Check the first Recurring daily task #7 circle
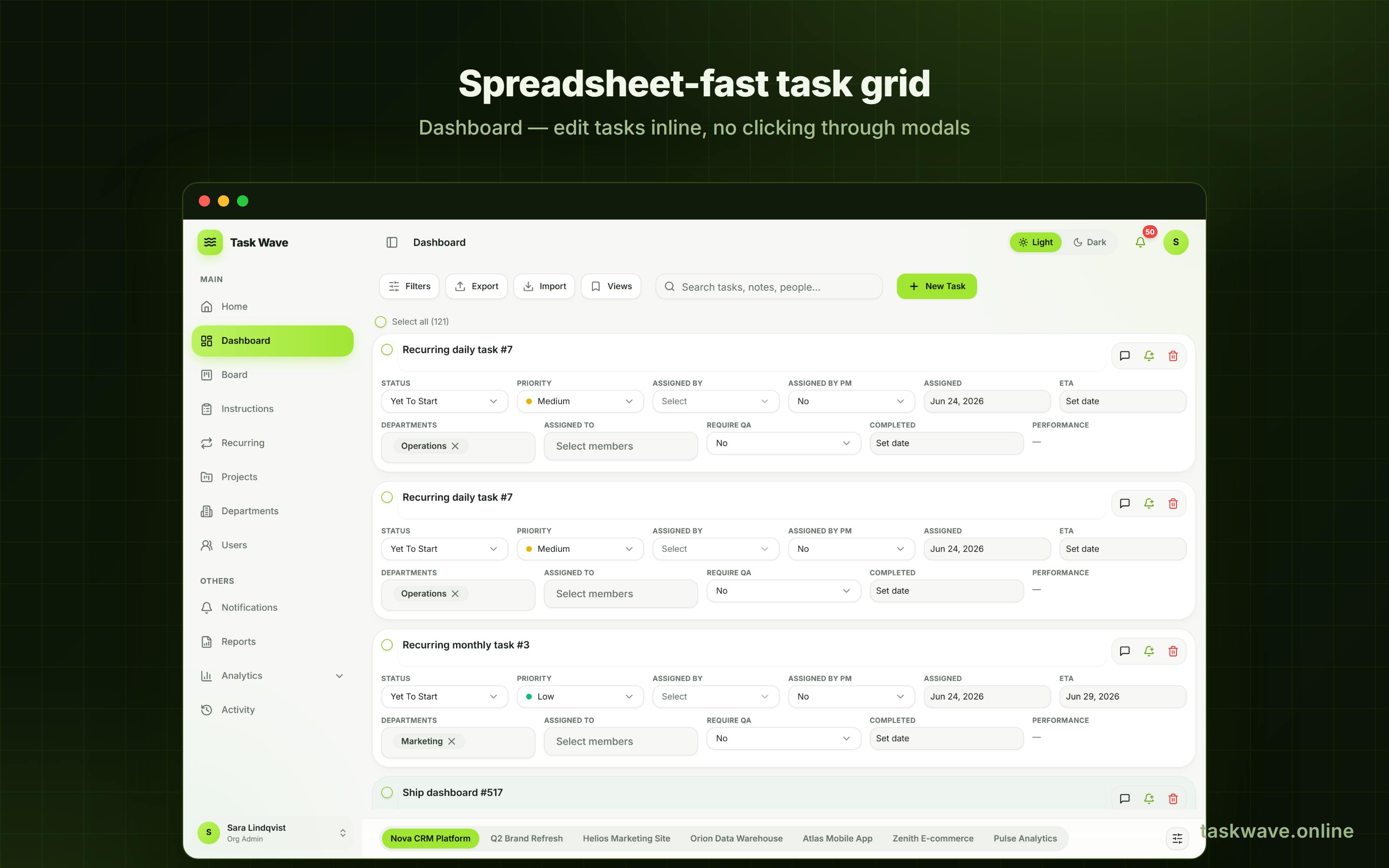The height and width of the screenshot is (868, 1389). [x=388, y=350]
